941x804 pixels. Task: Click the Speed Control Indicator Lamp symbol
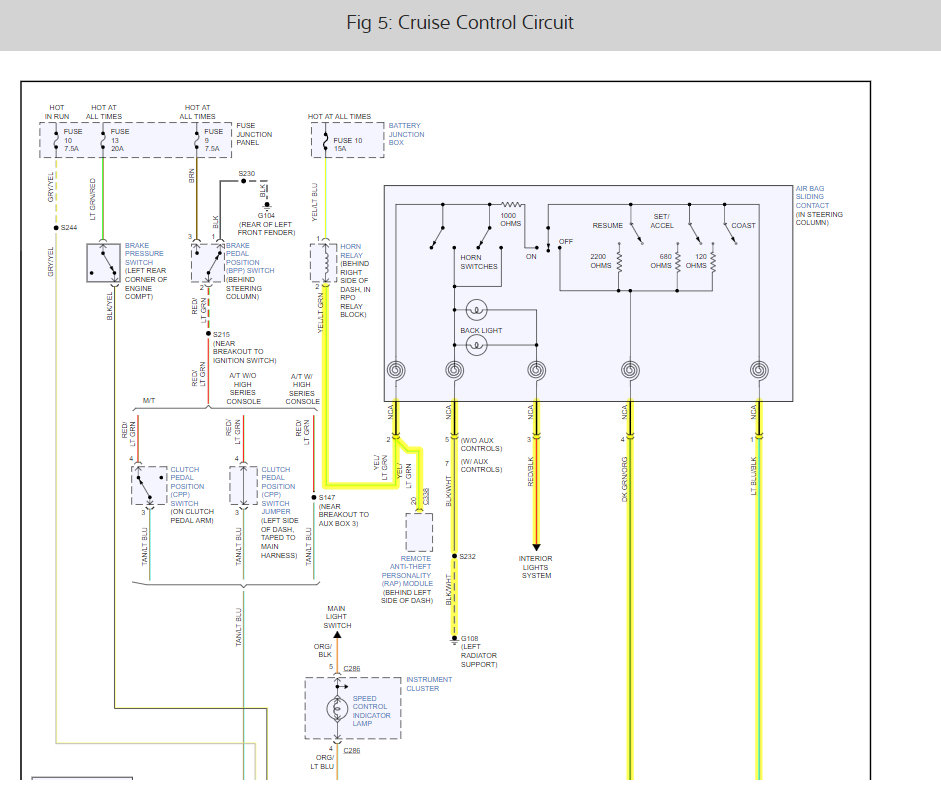337,709
